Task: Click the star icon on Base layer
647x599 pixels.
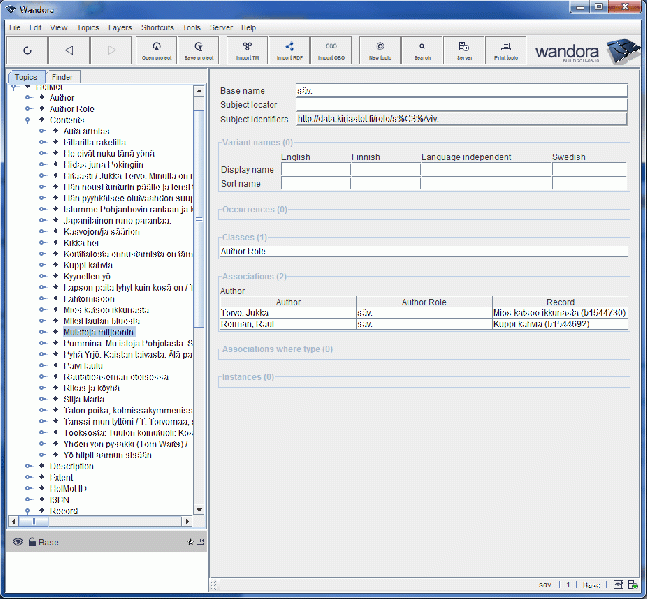Action: tap(190, 541)
